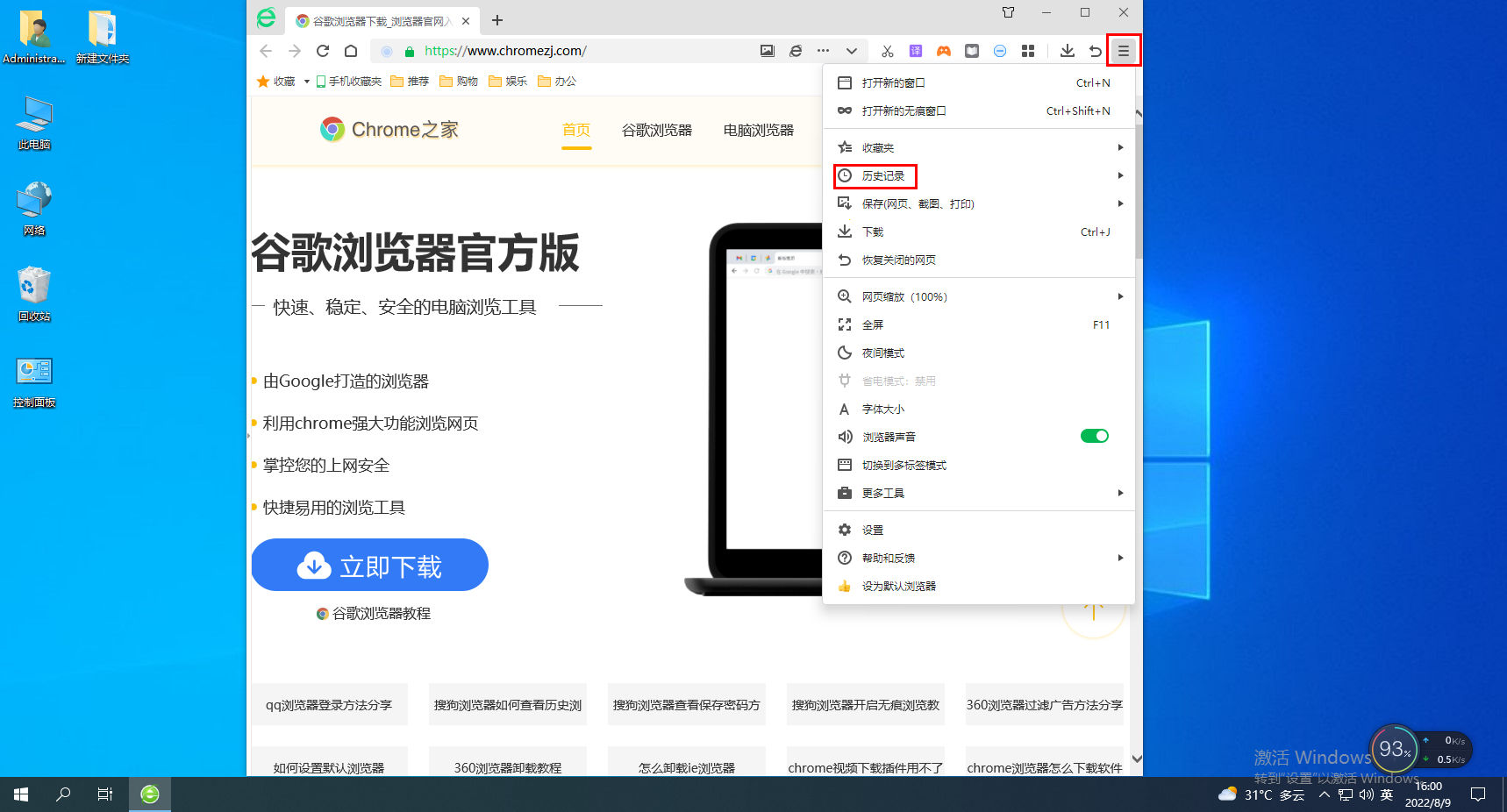Screen dimensions: 1507x812
Task: Select 全屏 menu item
Action: [979, 324]
